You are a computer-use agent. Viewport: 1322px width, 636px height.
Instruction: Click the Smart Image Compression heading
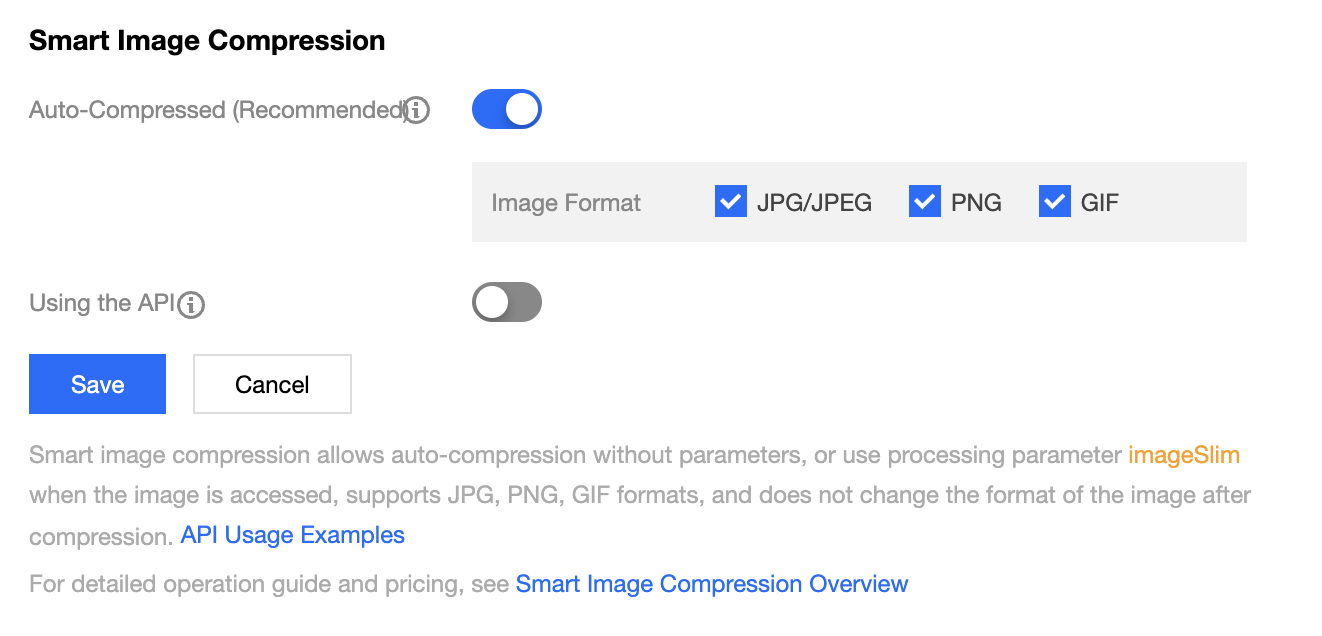pos(207,41)
